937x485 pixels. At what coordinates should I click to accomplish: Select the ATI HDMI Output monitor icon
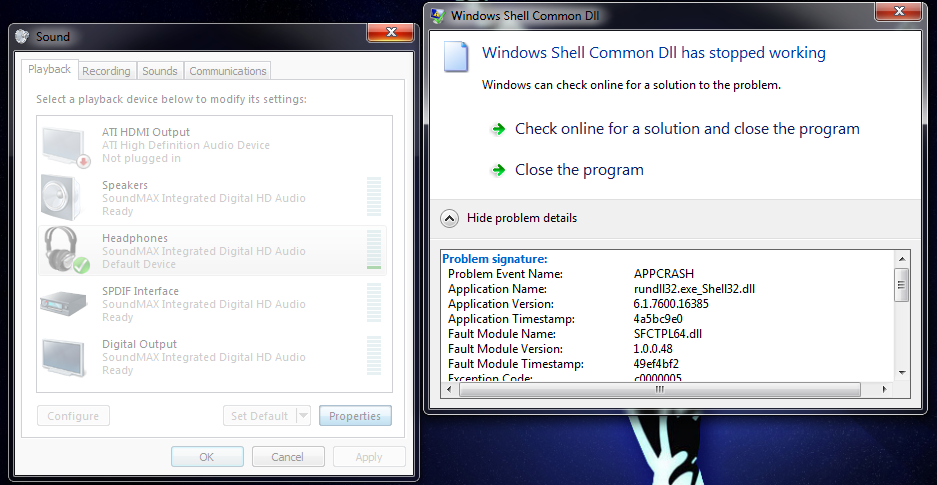coord(65,146)
